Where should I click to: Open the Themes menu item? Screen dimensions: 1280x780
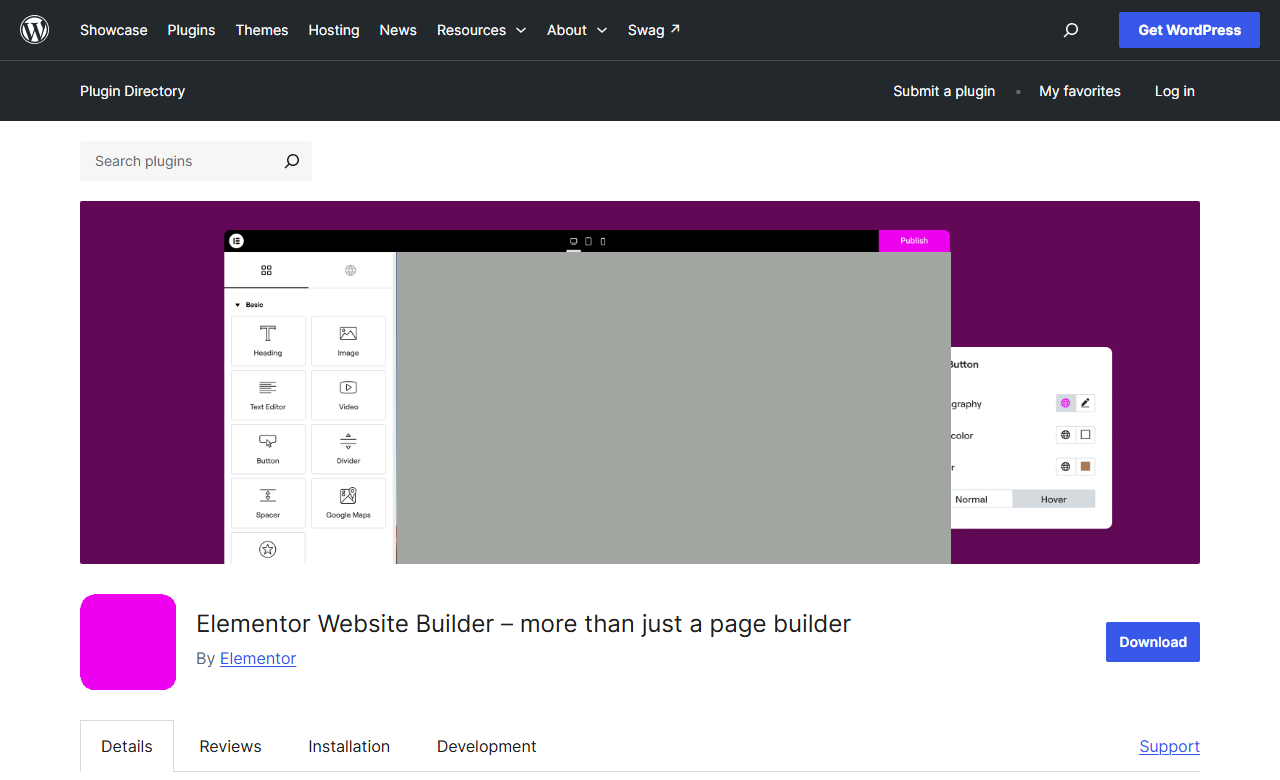[x=262, y=30]
